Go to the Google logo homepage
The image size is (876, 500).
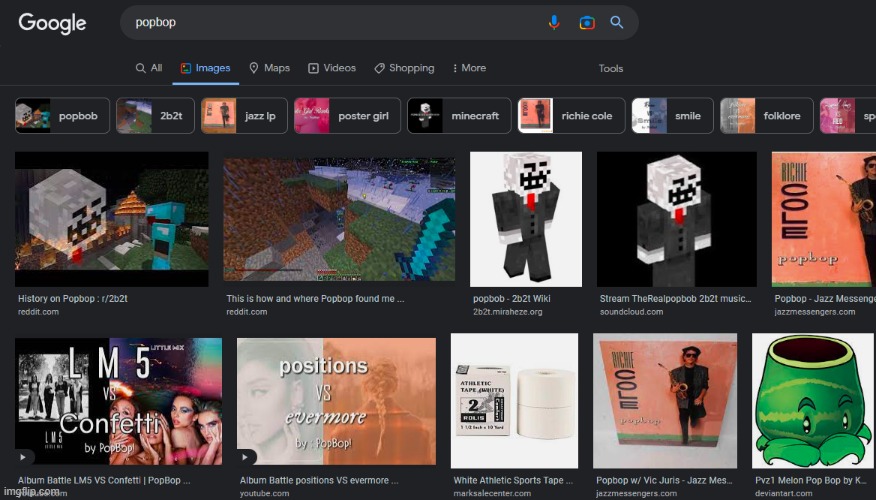point(52,23)
